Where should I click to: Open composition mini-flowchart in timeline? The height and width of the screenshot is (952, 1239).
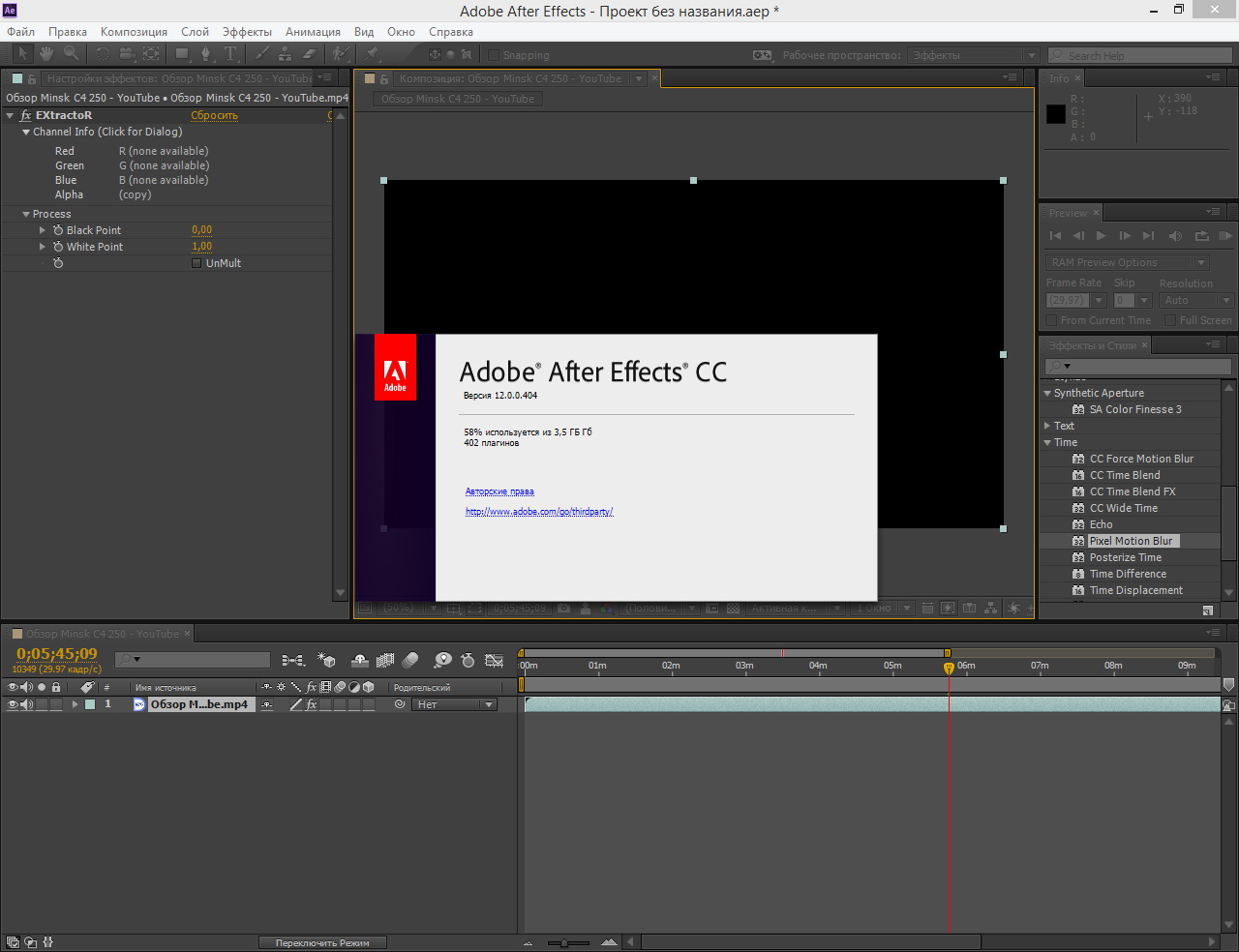pos(293,660)
